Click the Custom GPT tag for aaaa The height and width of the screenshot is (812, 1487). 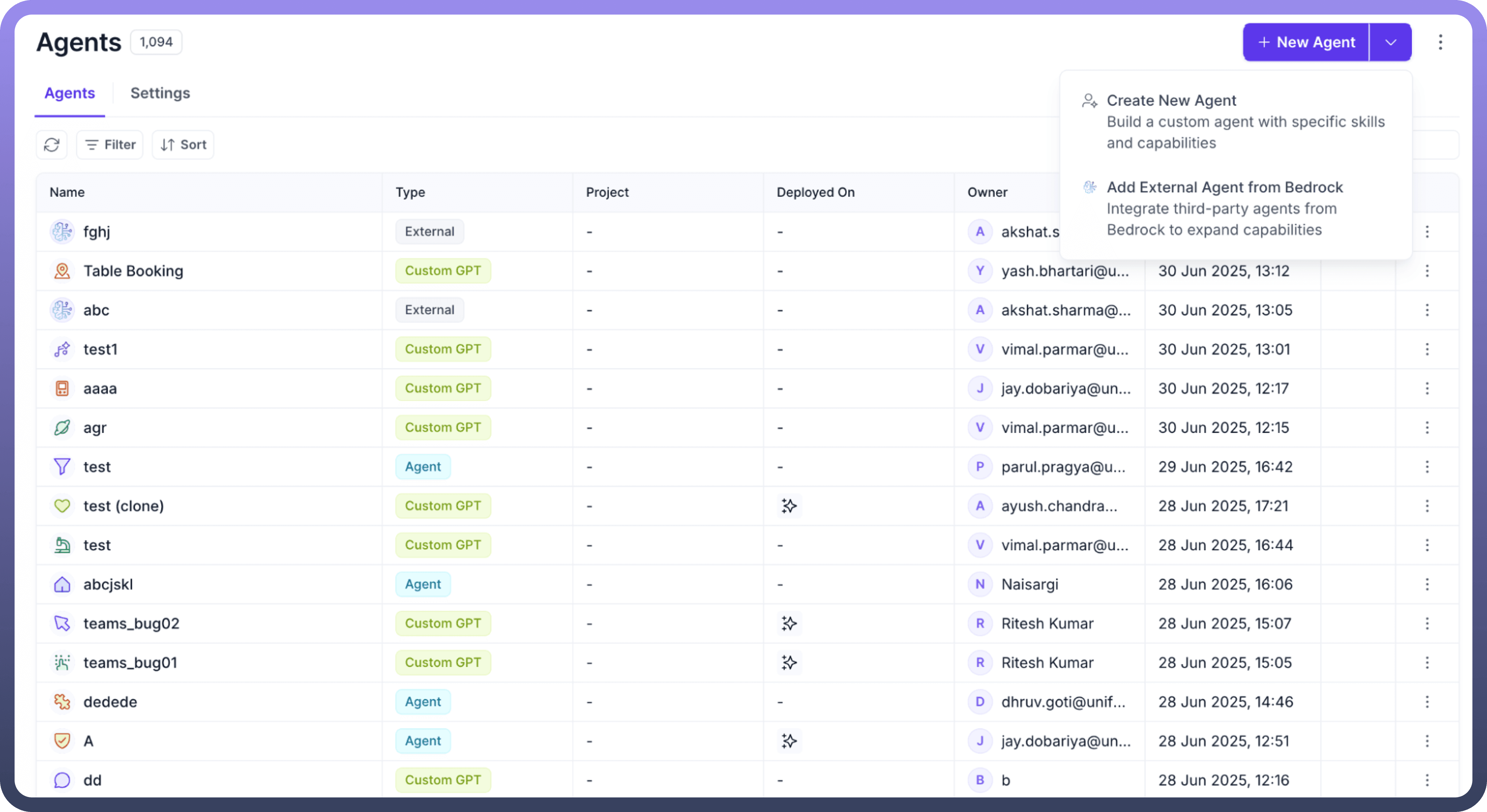click(x=443, y=389)
